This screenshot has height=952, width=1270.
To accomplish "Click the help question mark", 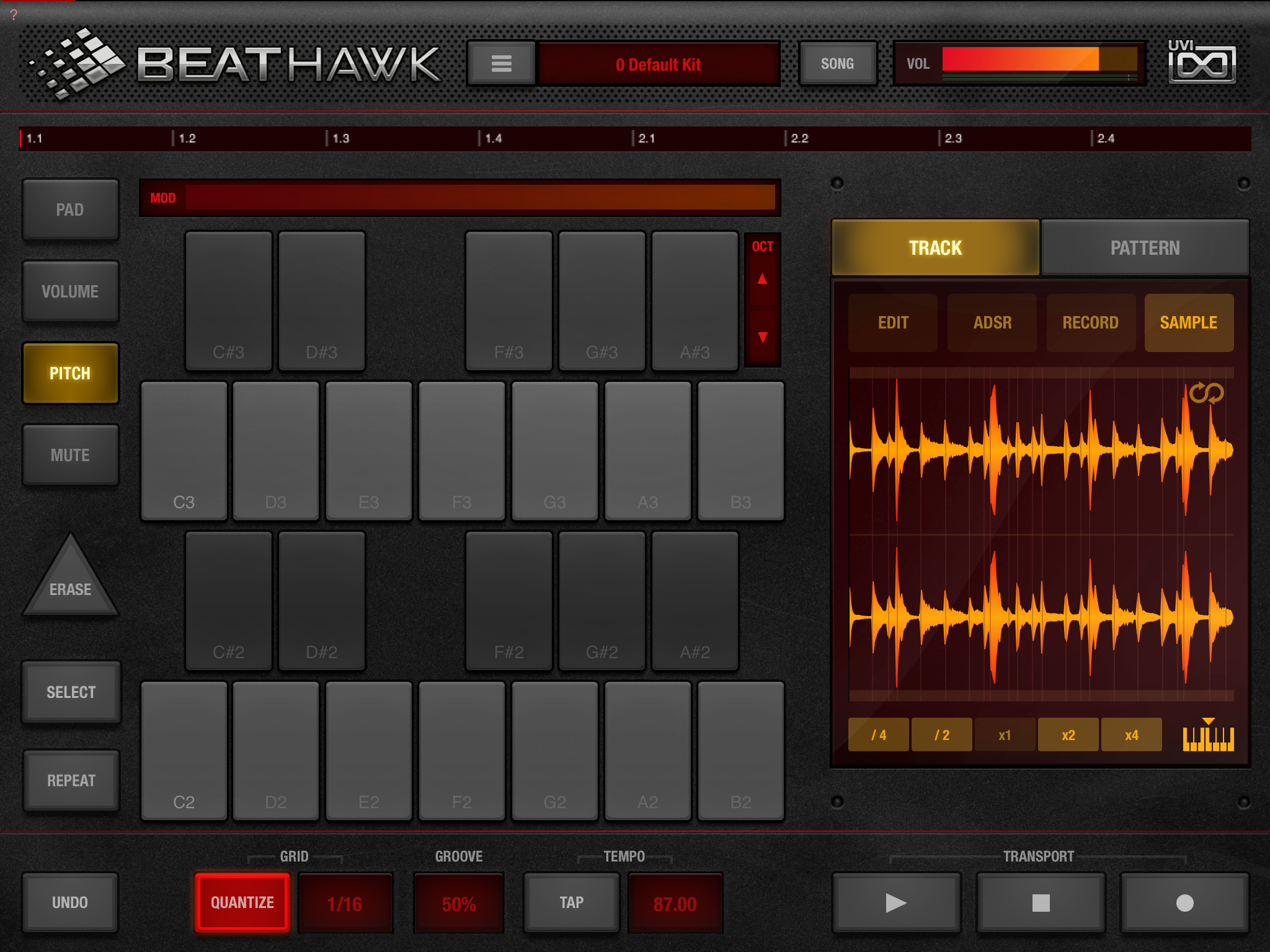I will pyautogui.click(x=14, y=14).
